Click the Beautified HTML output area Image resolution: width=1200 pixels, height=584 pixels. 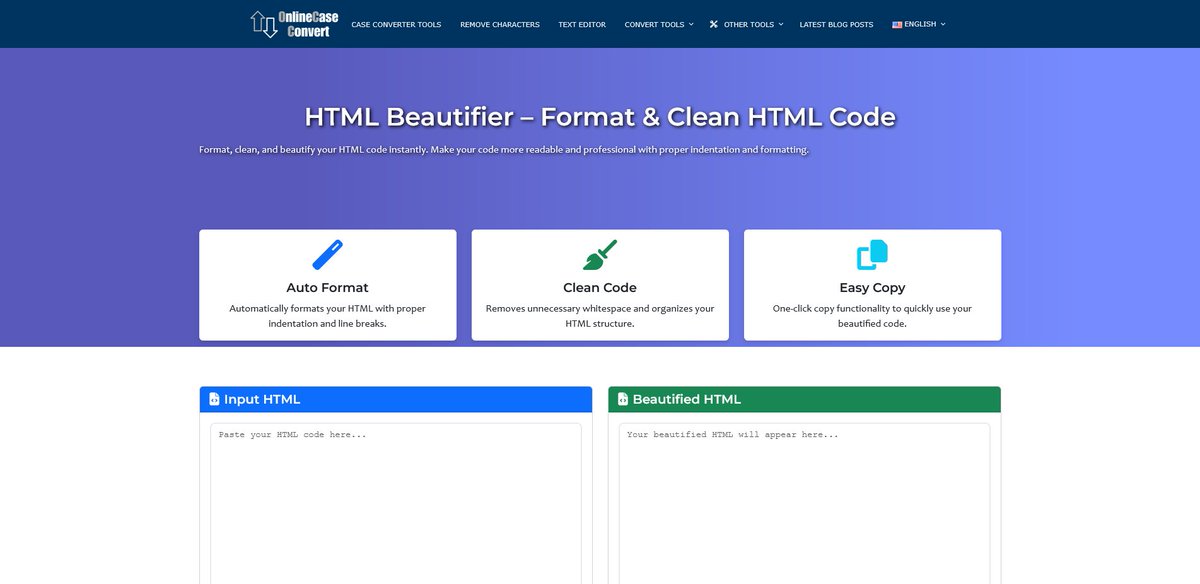(x=804, y=503)
